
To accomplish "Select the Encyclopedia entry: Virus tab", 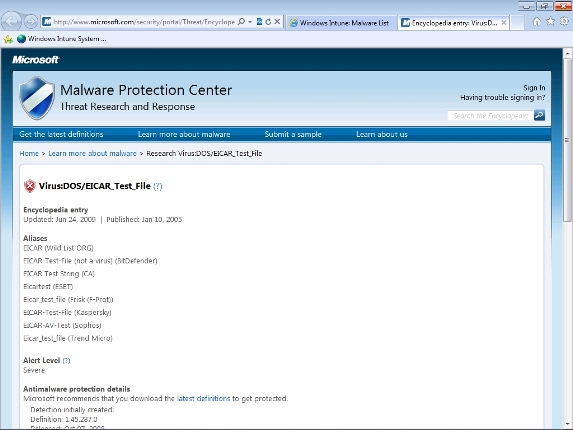I will coord(453,23).
